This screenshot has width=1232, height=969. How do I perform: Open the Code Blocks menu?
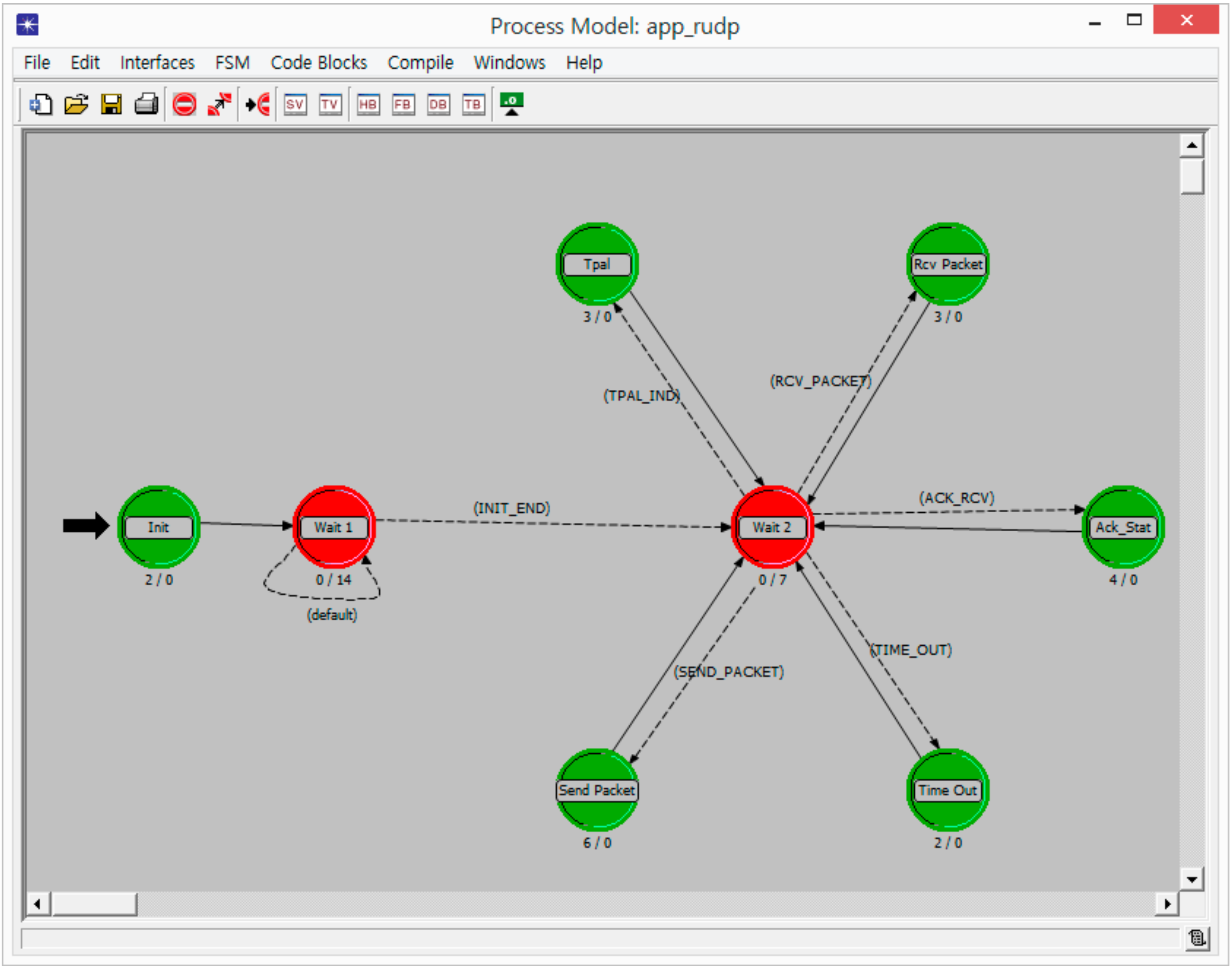pos(319,62)
